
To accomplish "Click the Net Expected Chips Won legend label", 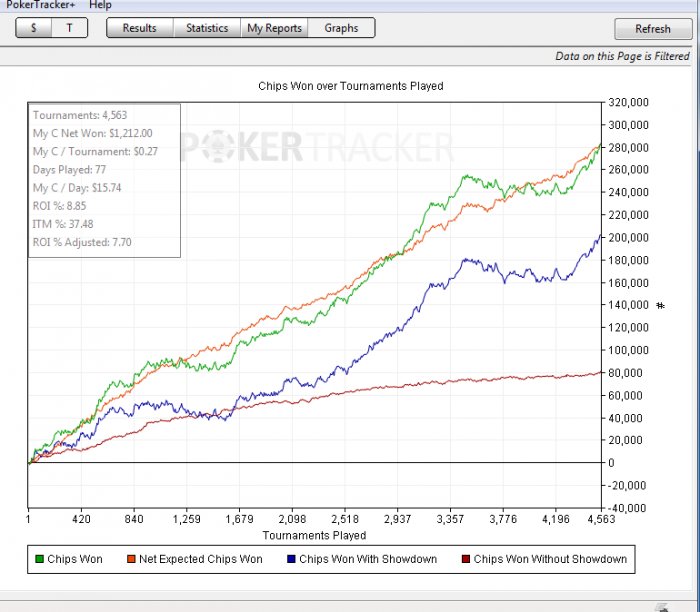I will 201,559.
